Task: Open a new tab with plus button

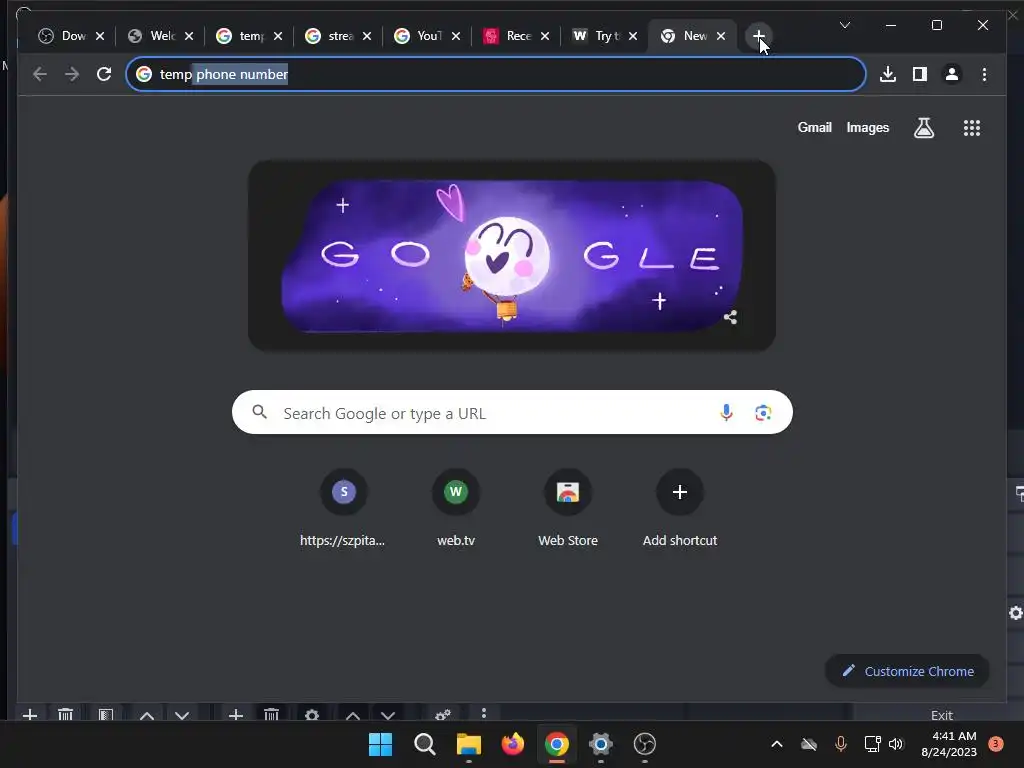Action: point(758,36)
